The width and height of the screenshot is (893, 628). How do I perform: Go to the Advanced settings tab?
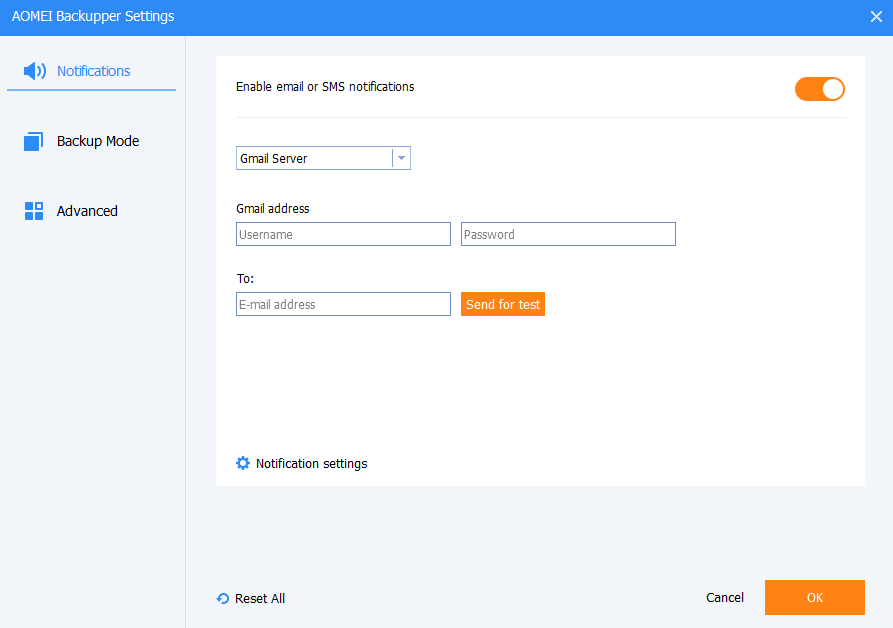click(87, 211)
